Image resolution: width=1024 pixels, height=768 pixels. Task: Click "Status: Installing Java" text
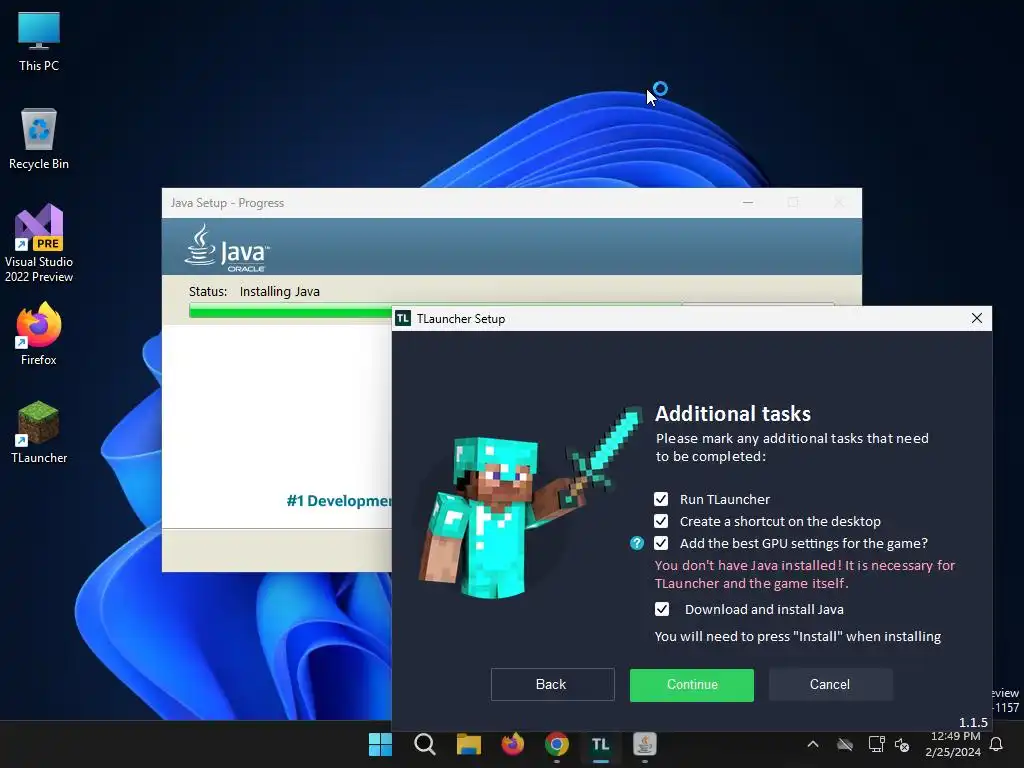tap(254, 292)
